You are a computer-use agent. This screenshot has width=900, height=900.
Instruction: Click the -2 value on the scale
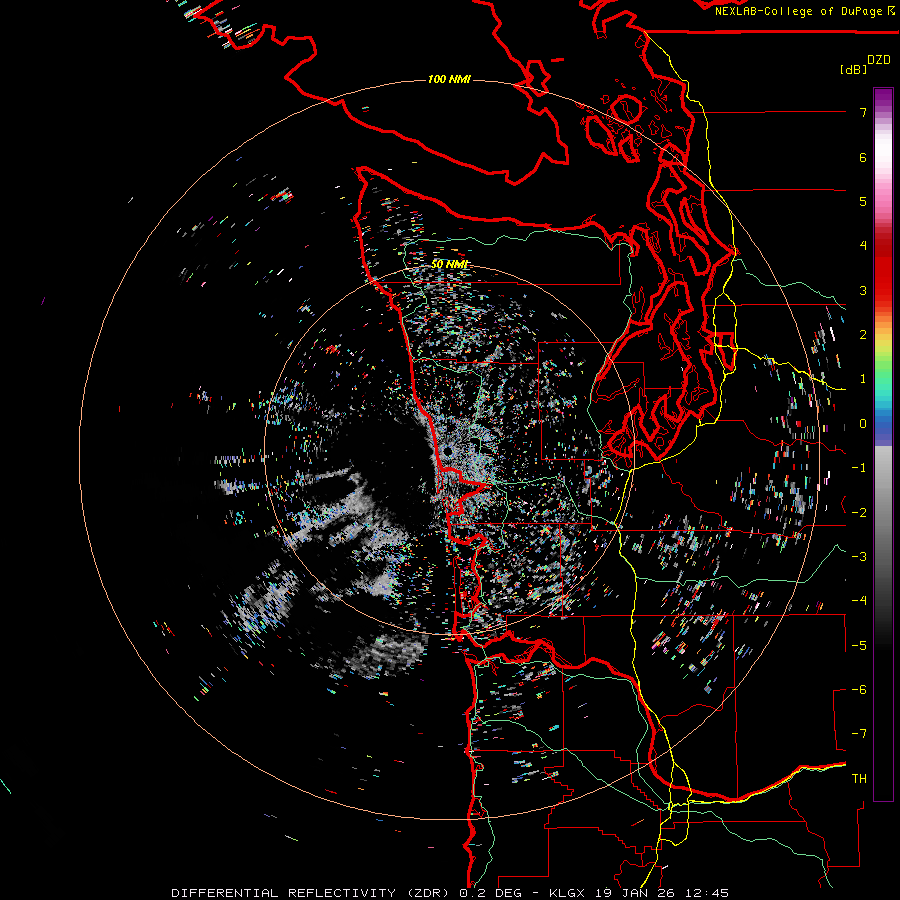[859, 513]
